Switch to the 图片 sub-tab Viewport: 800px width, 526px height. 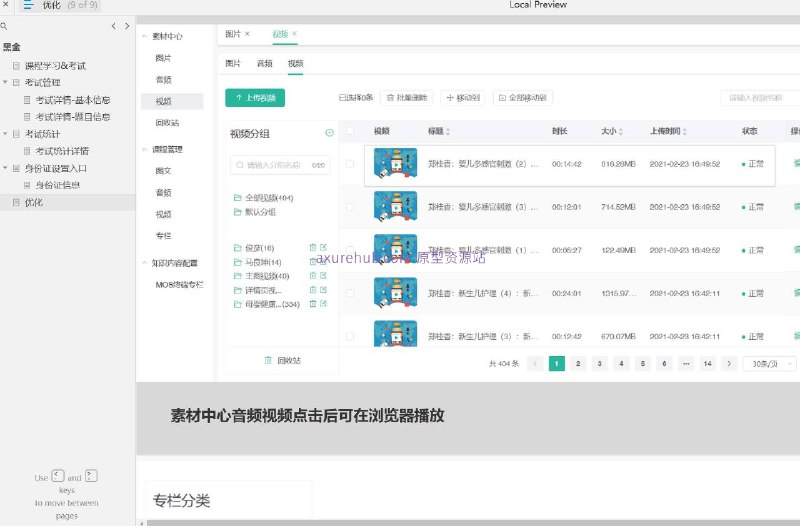coord(233,63)
